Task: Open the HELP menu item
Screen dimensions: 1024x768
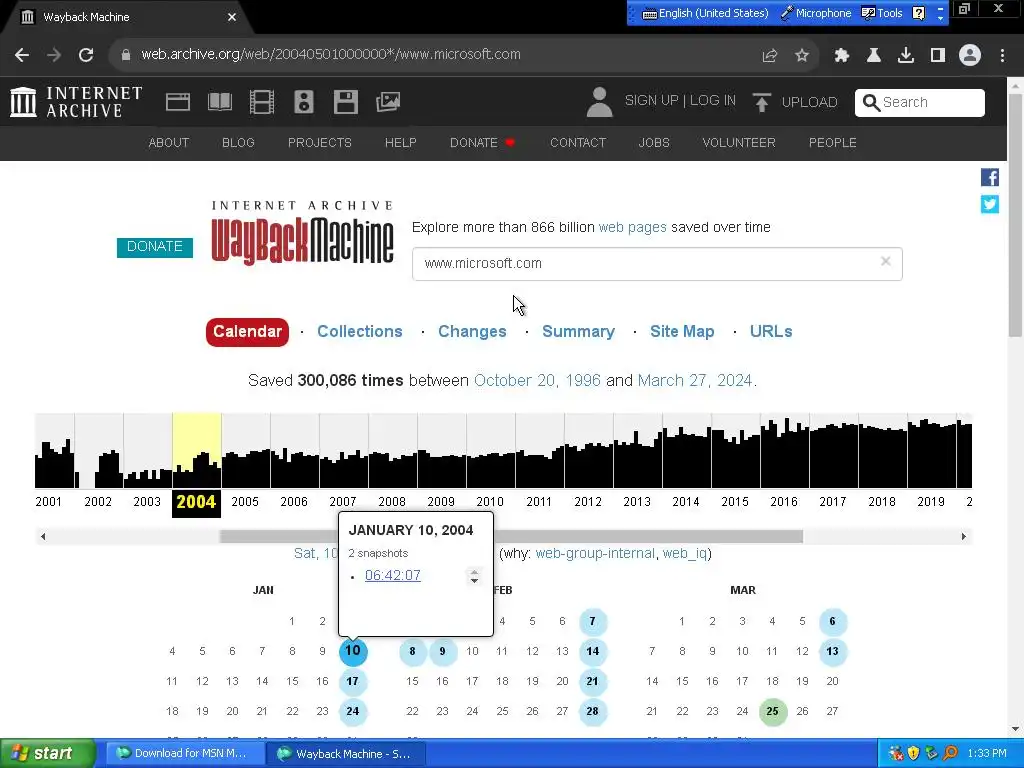Action: [400, 142]
